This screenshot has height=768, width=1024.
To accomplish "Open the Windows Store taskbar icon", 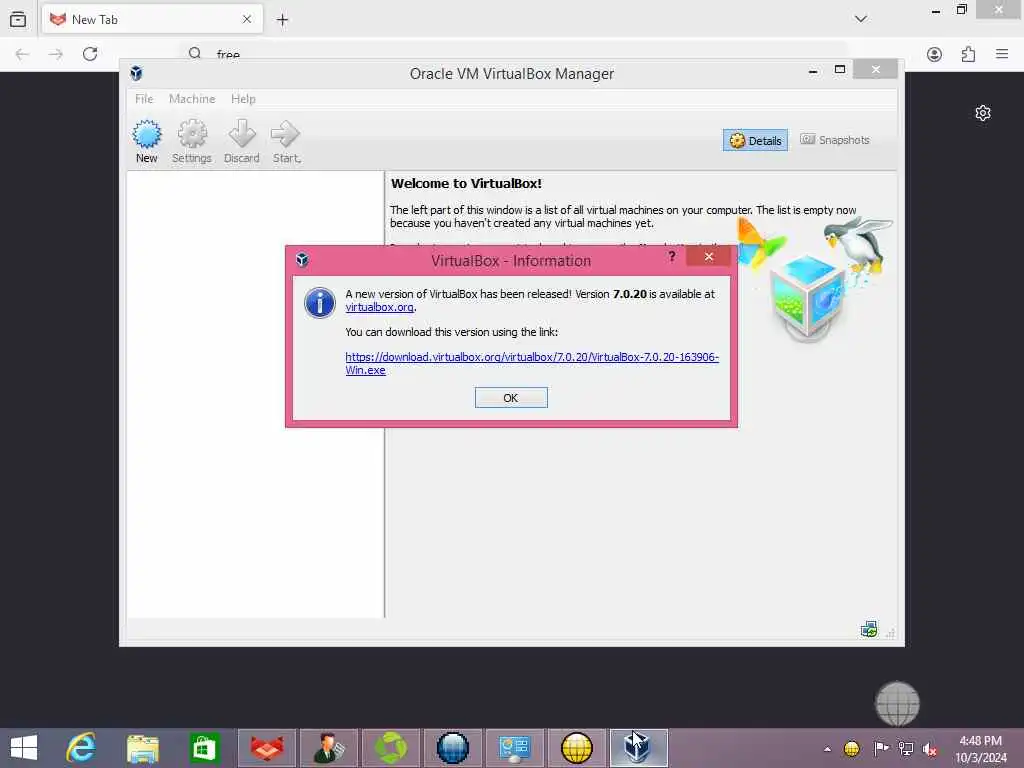I will (x=204, y=748).
